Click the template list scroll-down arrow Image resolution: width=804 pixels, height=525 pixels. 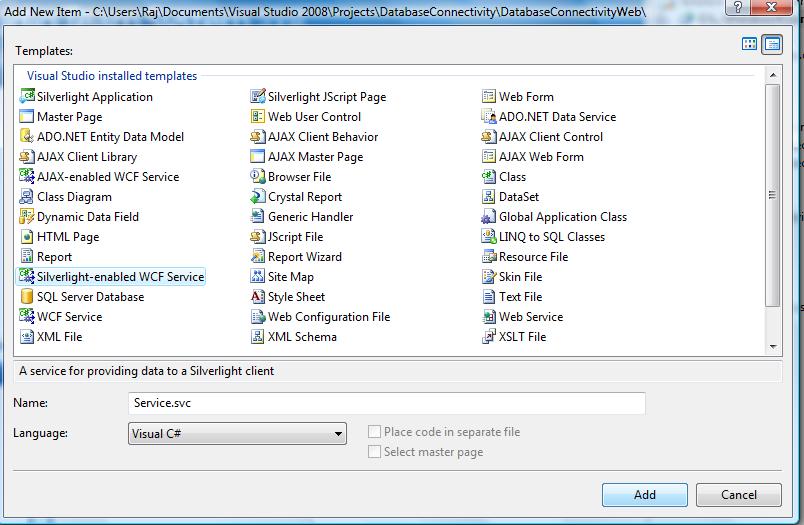[x=773, y=347]
